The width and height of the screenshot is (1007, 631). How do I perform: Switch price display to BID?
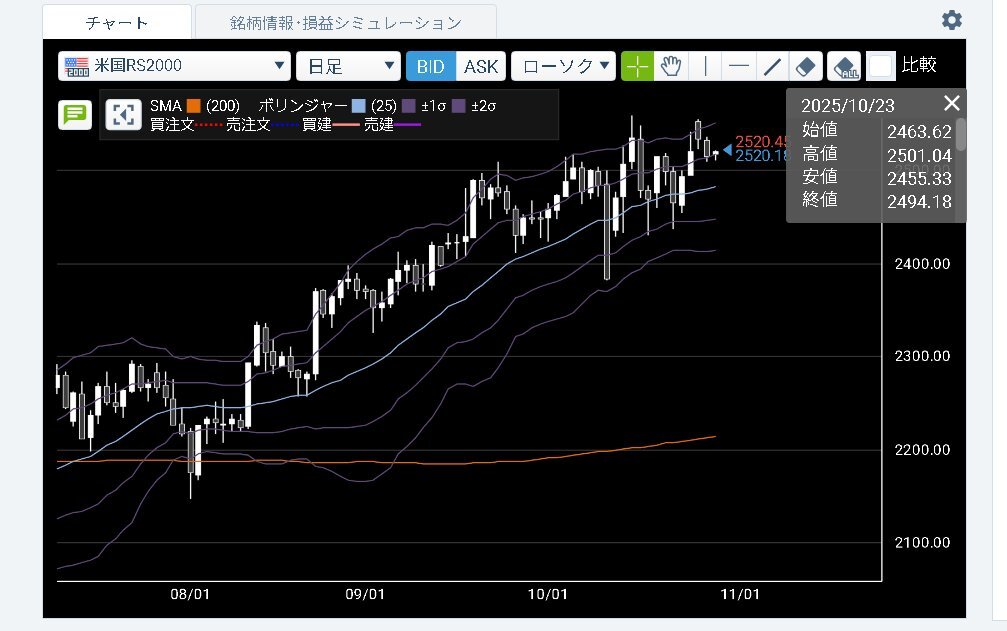[x=431, y=66]
